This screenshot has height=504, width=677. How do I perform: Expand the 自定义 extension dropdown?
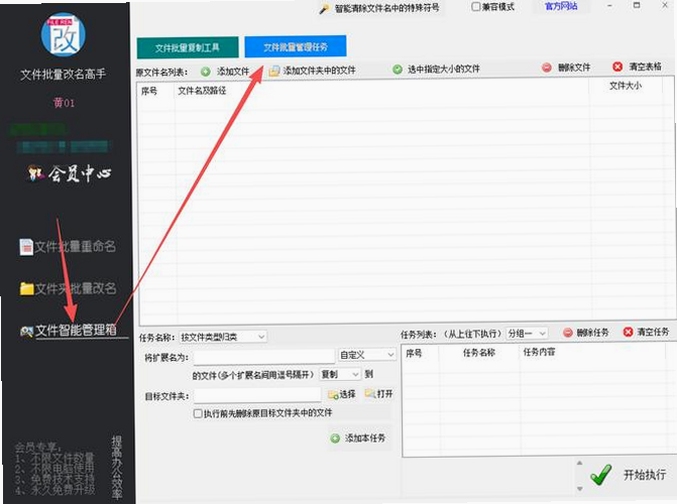367,355
